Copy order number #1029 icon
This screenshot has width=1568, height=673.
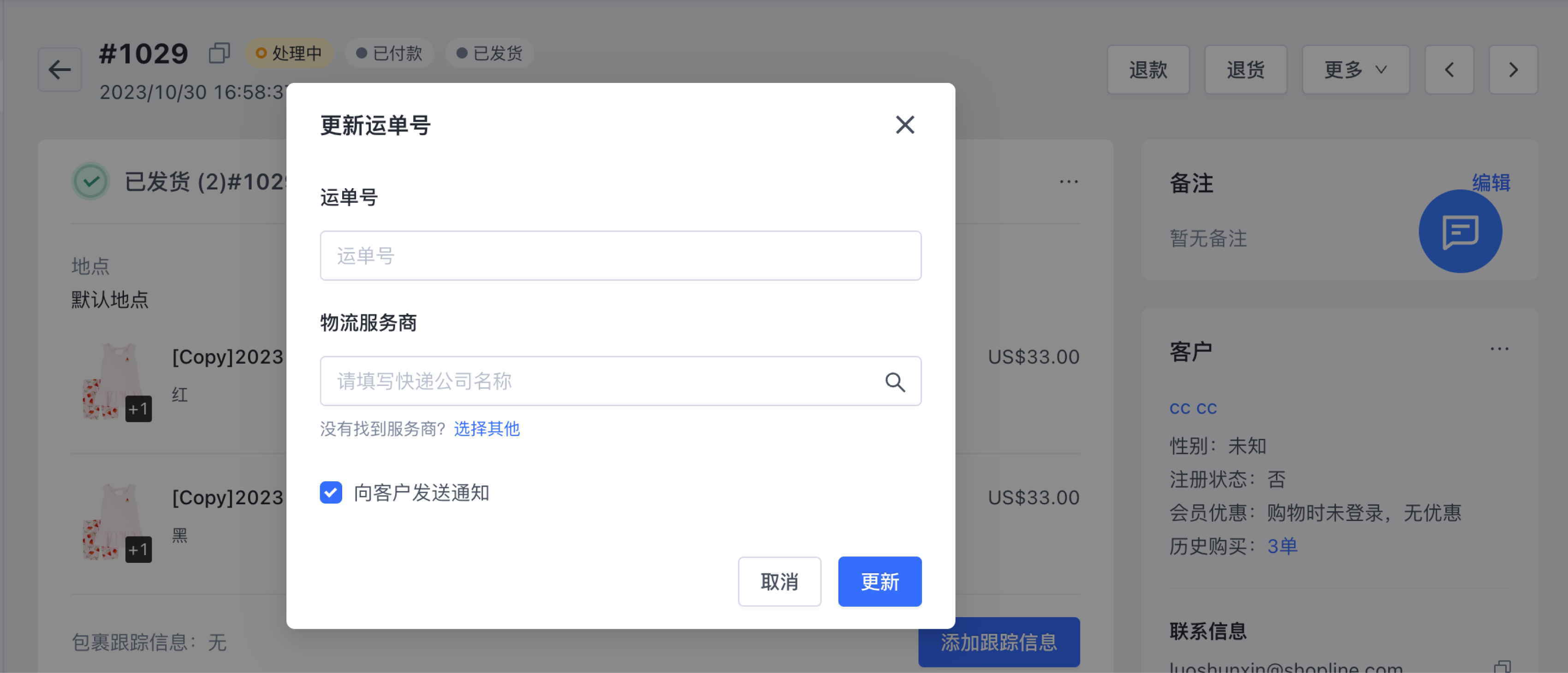coord(219,53)
